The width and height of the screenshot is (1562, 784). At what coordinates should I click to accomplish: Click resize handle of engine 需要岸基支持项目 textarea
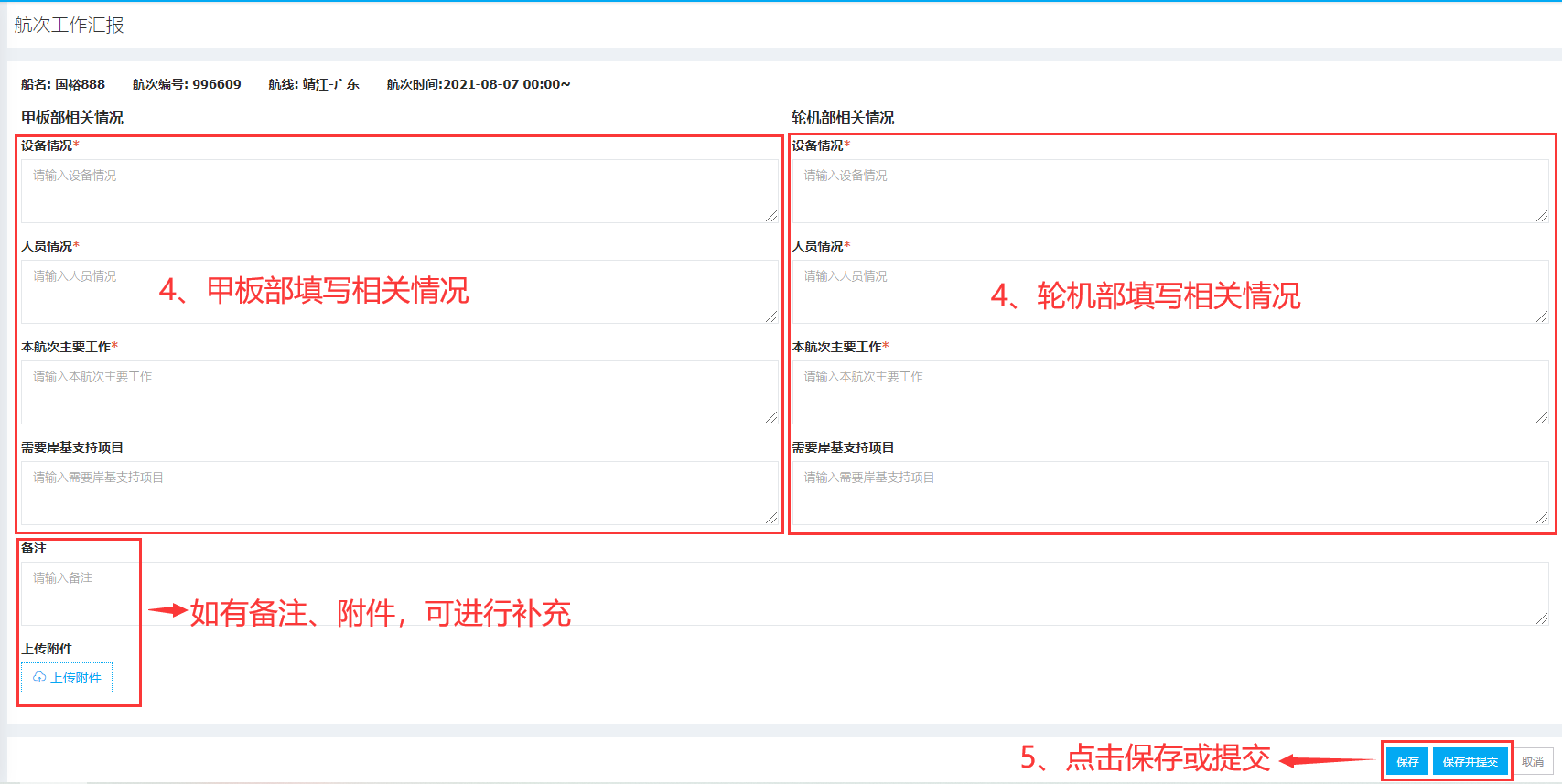(1542, 518)
